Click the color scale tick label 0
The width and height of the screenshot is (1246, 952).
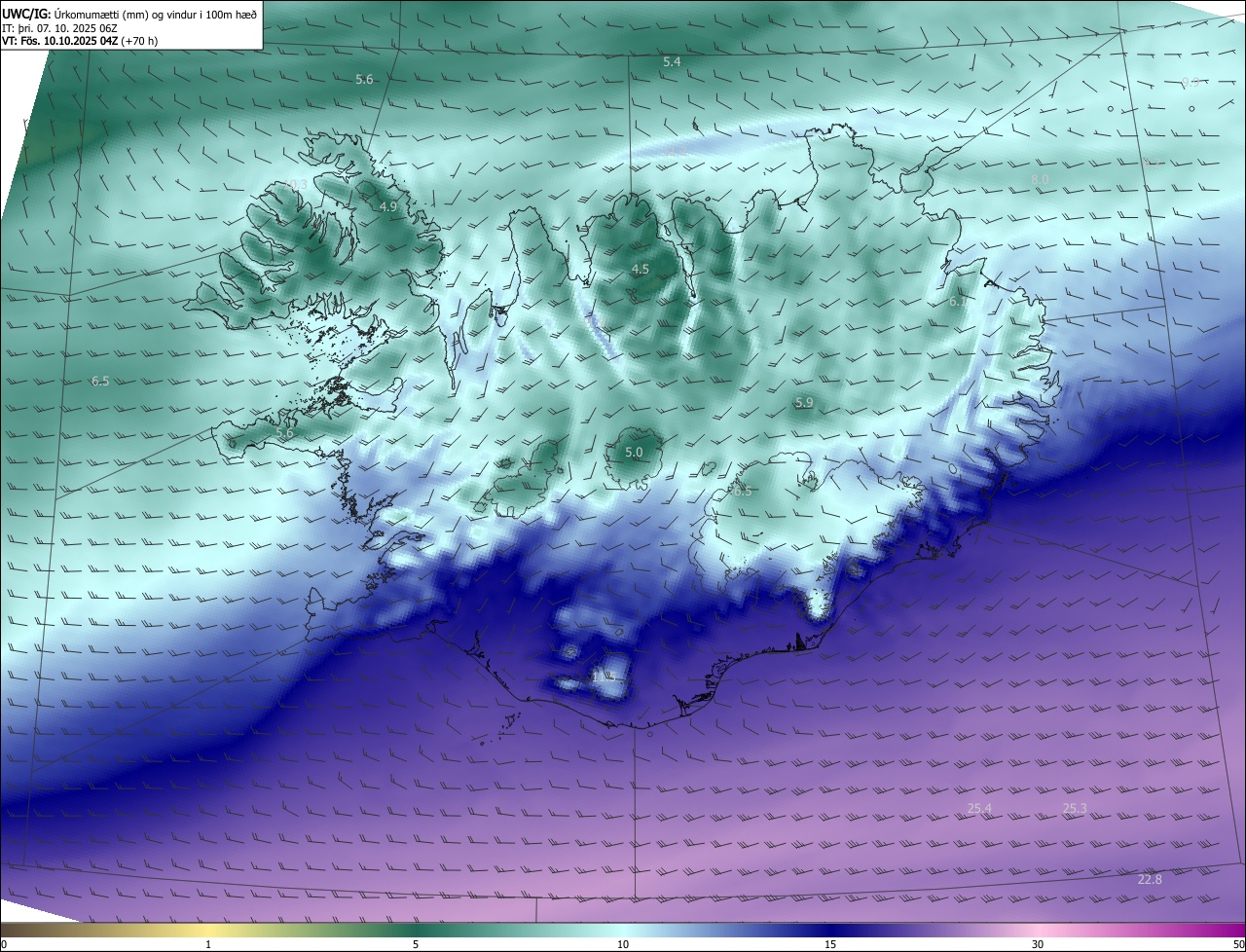pos(4,944)
